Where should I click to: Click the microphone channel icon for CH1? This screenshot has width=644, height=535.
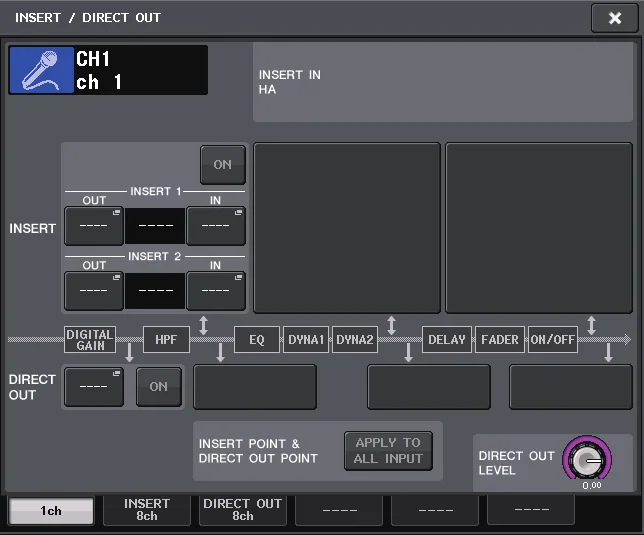tap(41, 70)
